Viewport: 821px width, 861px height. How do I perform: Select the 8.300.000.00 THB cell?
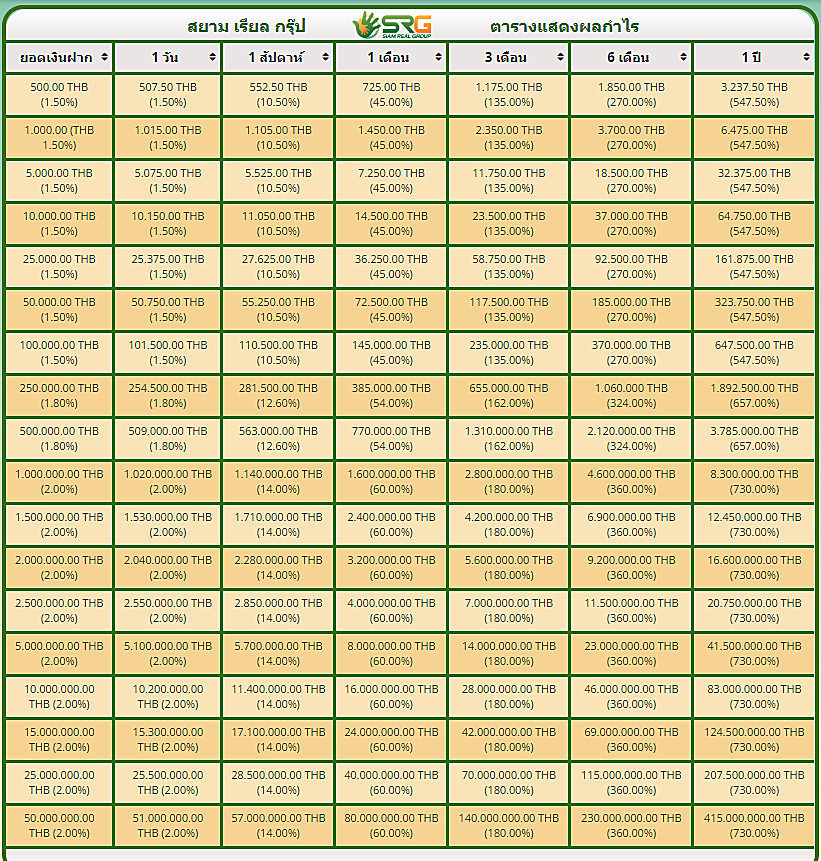click(x=754, y=482)
